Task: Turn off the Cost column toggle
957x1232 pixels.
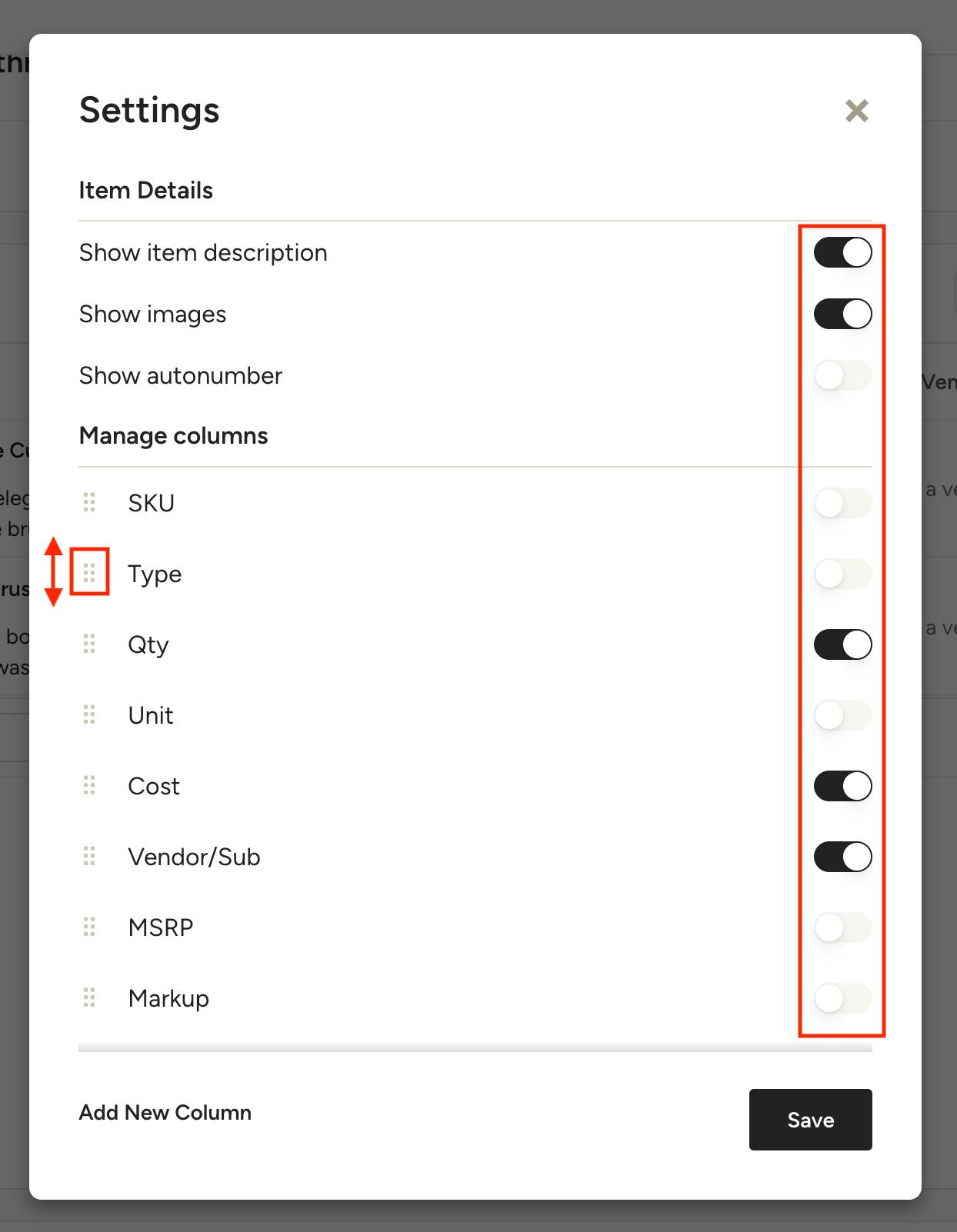Action: tap(843, 786)
